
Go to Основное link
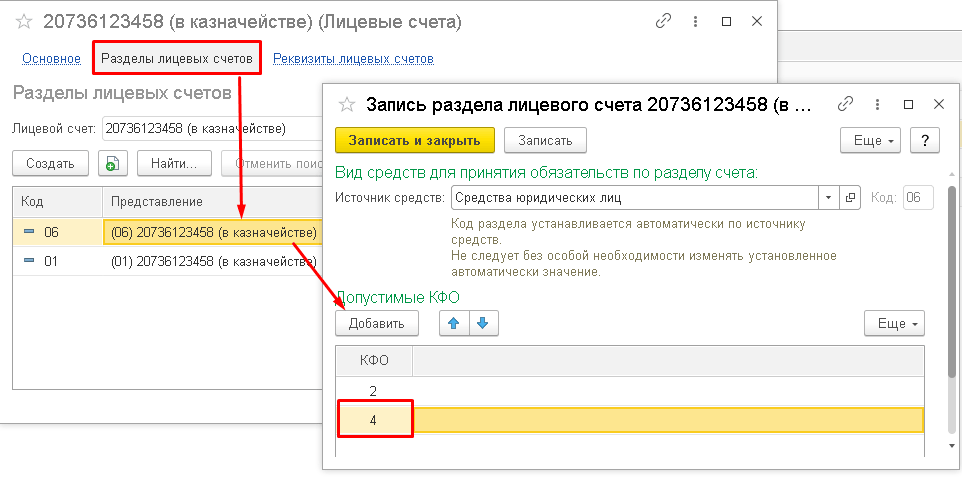click(51, 58)
